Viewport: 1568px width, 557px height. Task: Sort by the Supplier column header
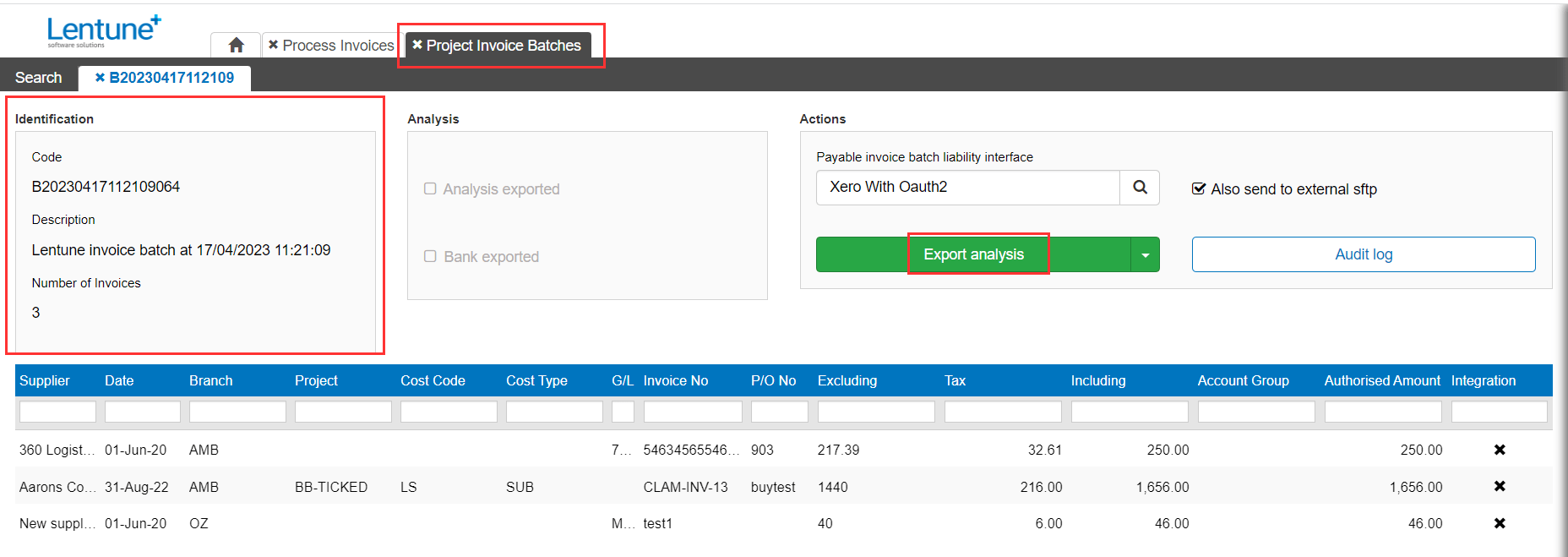click(45, 380)
